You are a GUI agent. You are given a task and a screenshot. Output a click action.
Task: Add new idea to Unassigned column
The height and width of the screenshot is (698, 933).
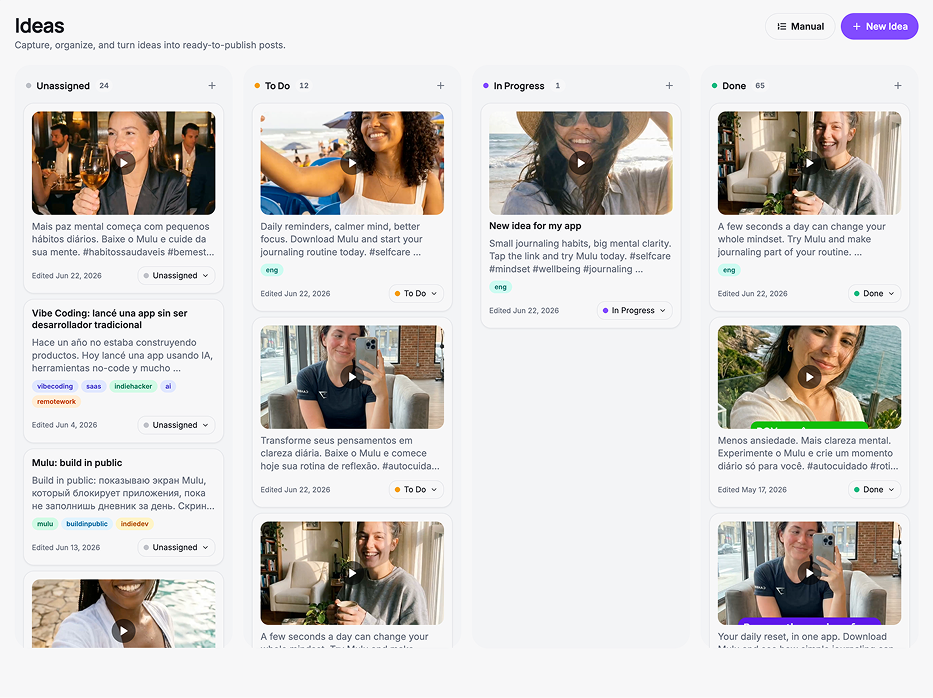point(212,86)
